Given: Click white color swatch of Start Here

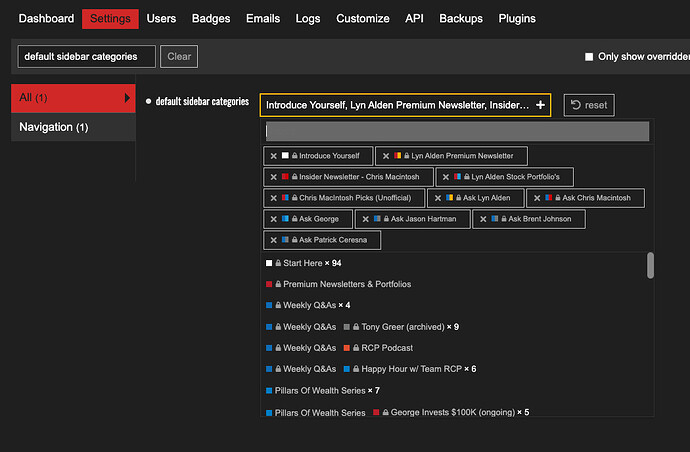Looking at the screenshot, I should coord(269,263).
